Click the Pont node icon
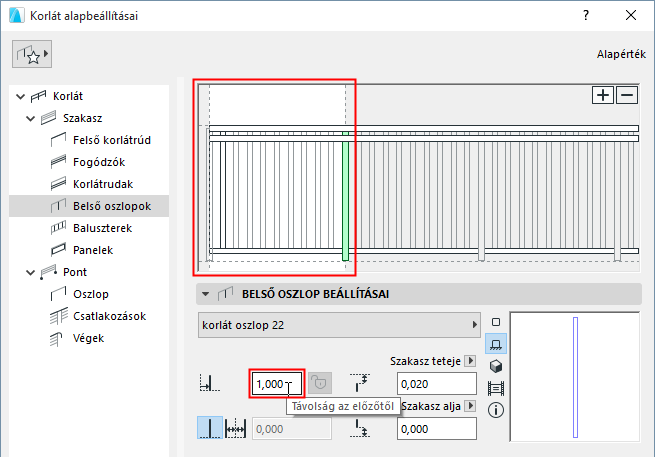The width and height of the screenshot is (655, 457). pos(48,272)
